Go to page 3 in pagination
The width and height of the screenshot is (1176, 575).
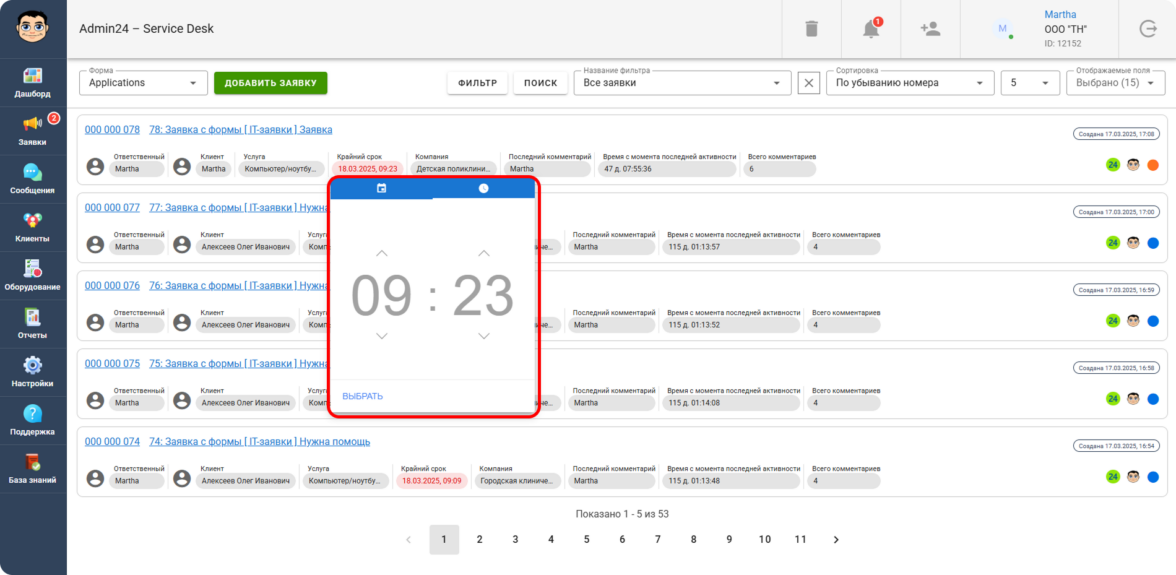[x=515, y=539]
